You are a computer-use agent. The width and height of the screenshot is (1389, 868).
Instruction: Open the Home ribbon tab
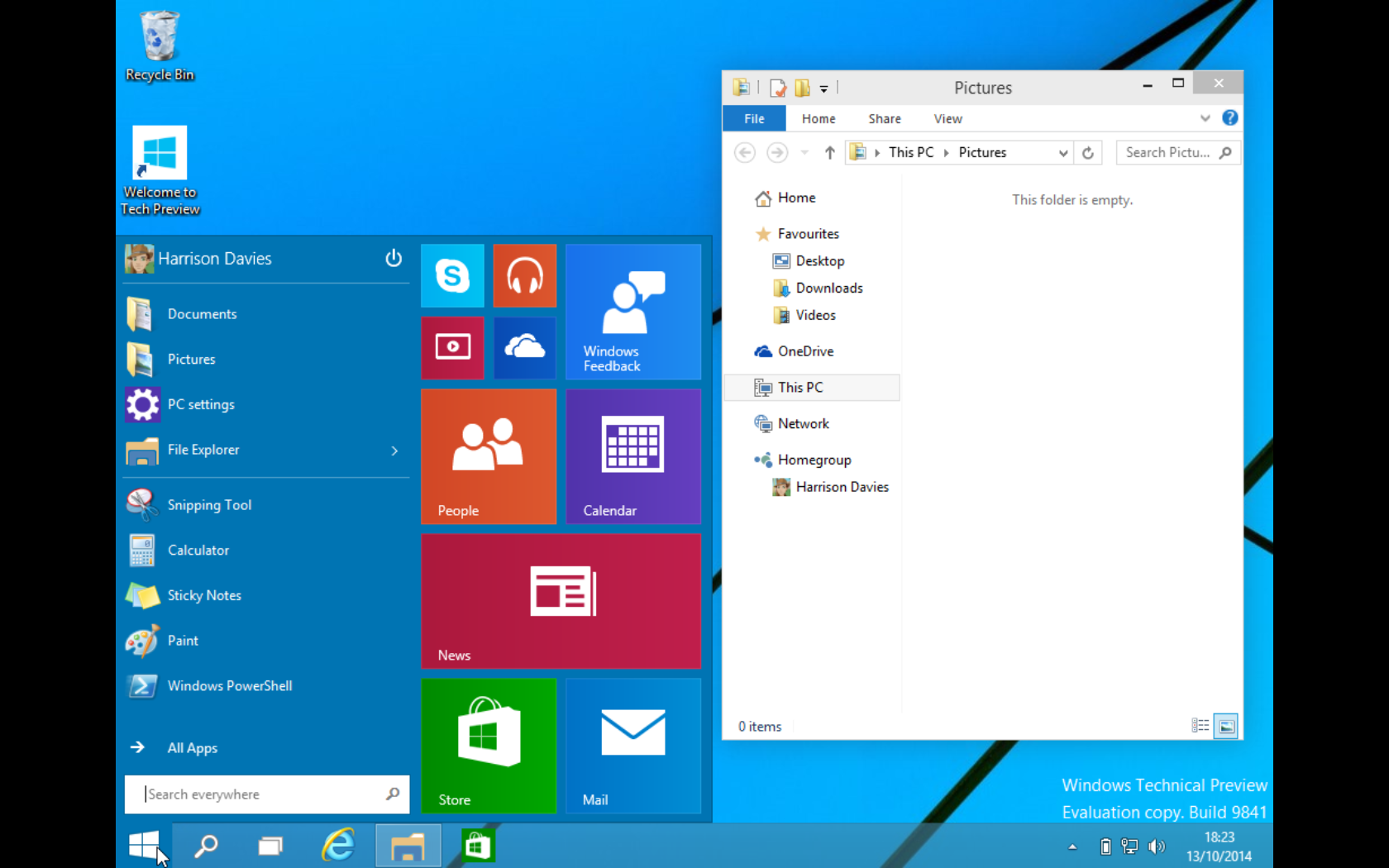pos(819,118)
